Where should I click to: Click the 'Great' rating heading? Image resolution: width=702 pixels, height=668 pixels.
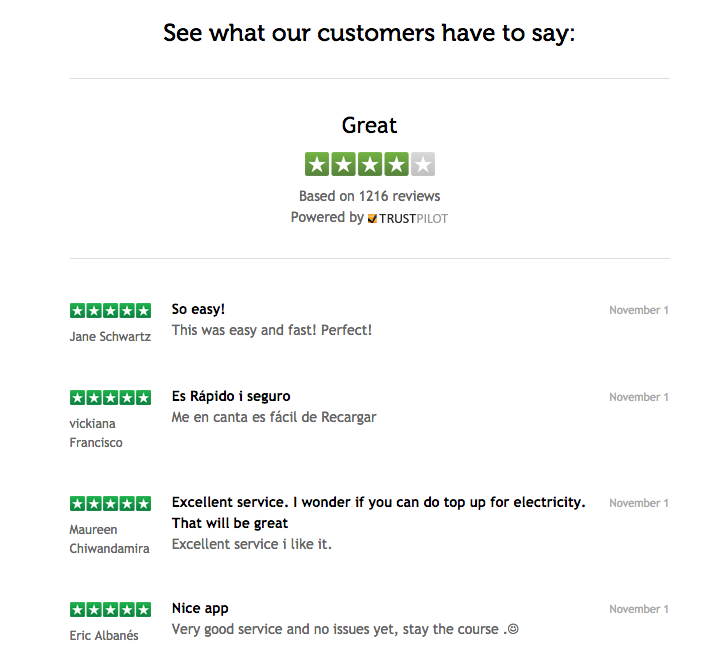[369, 125]
